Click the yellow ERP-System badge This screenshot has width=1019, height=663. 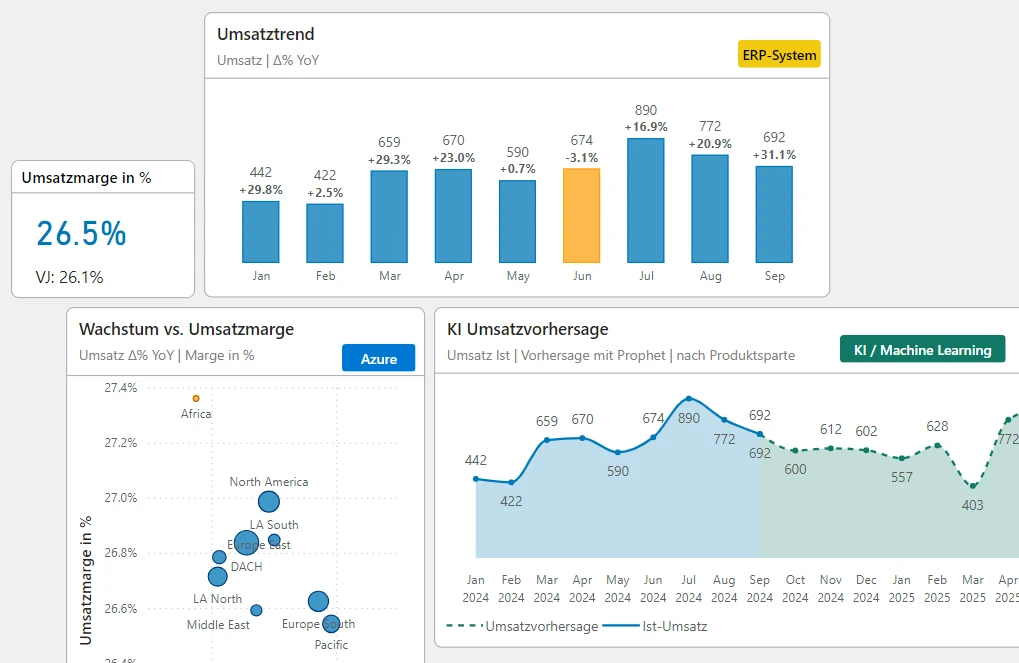click(779, 55)
